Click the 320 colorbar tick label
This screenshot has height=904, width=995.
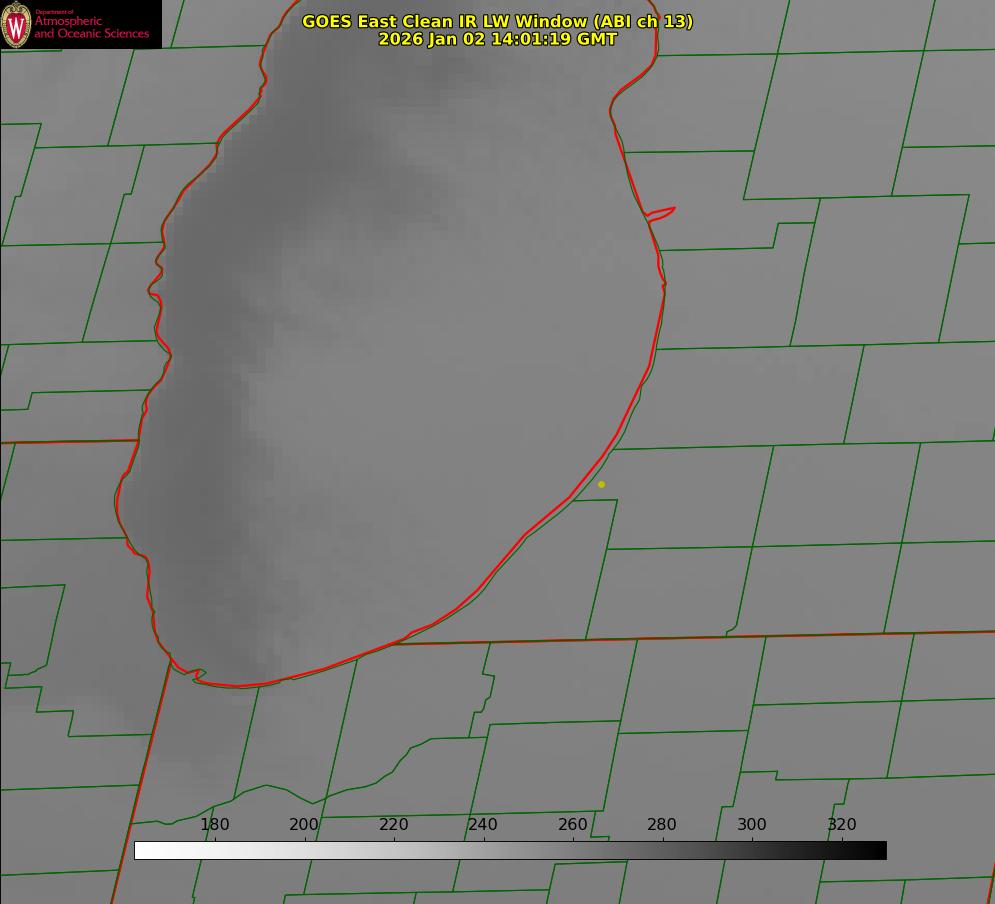point(842,824)
